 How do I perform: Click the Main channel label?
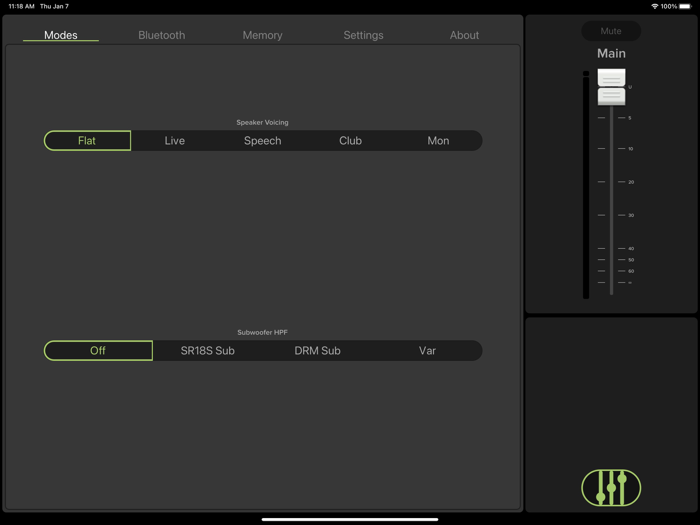[x=611, y=54]
